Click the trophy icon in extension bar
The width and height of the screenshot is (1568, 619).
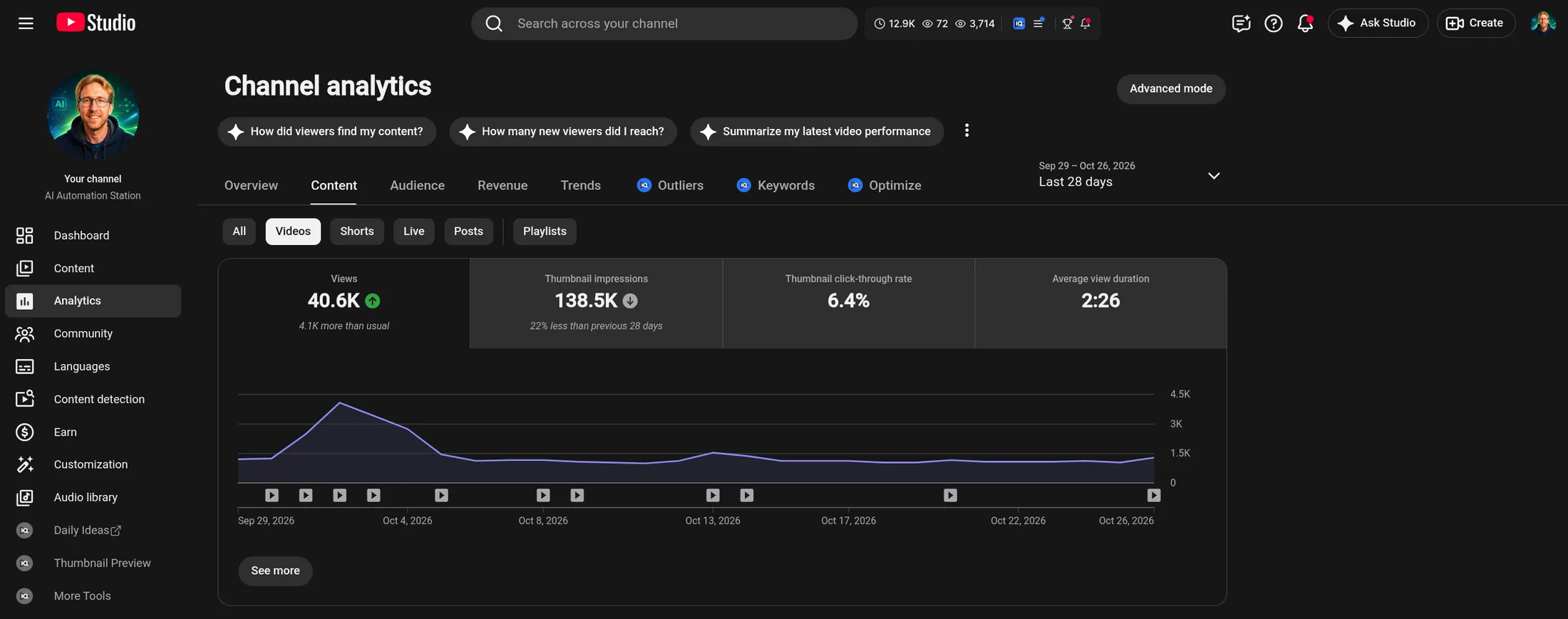1067,24
